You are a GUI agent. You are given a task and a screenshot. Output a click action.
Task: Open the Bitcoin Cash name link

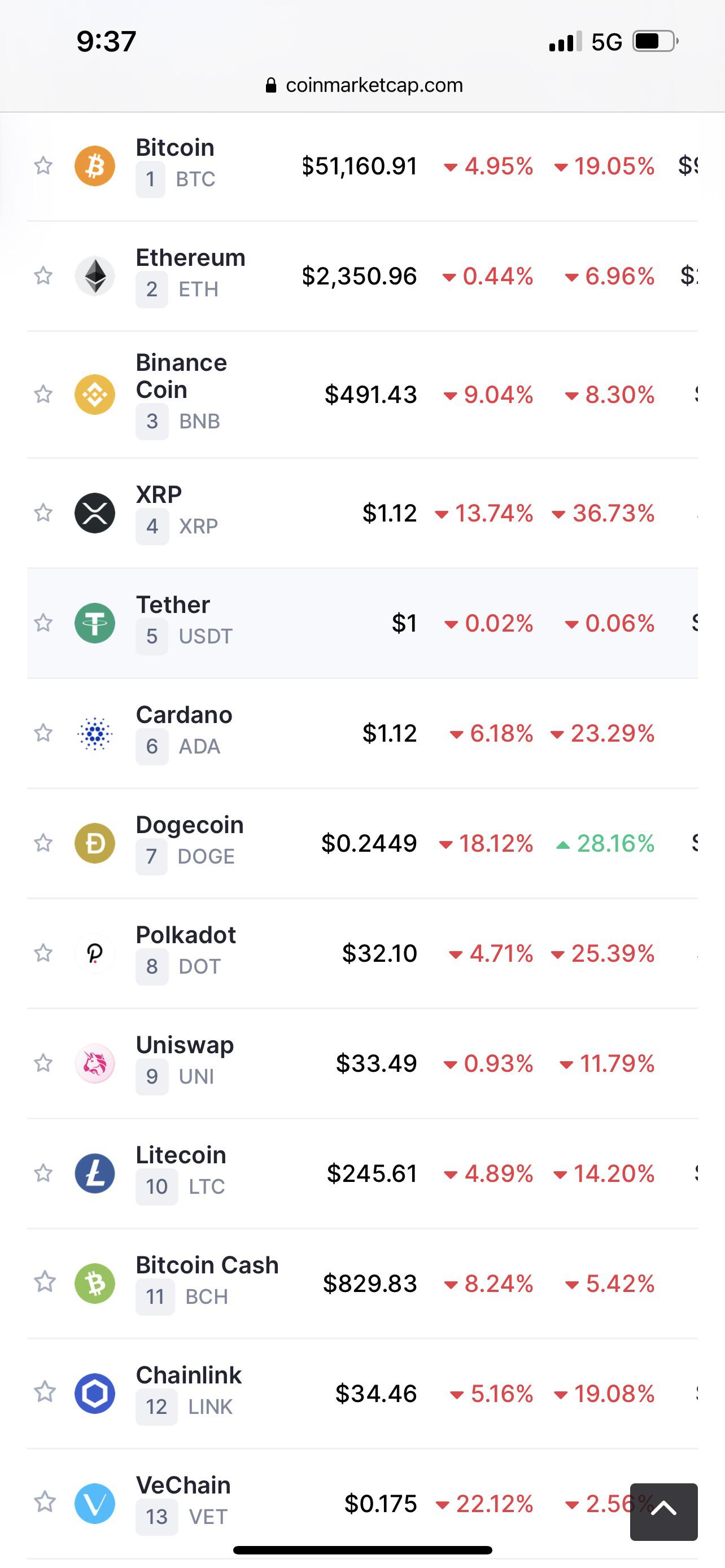click(x=207, y=1265)
